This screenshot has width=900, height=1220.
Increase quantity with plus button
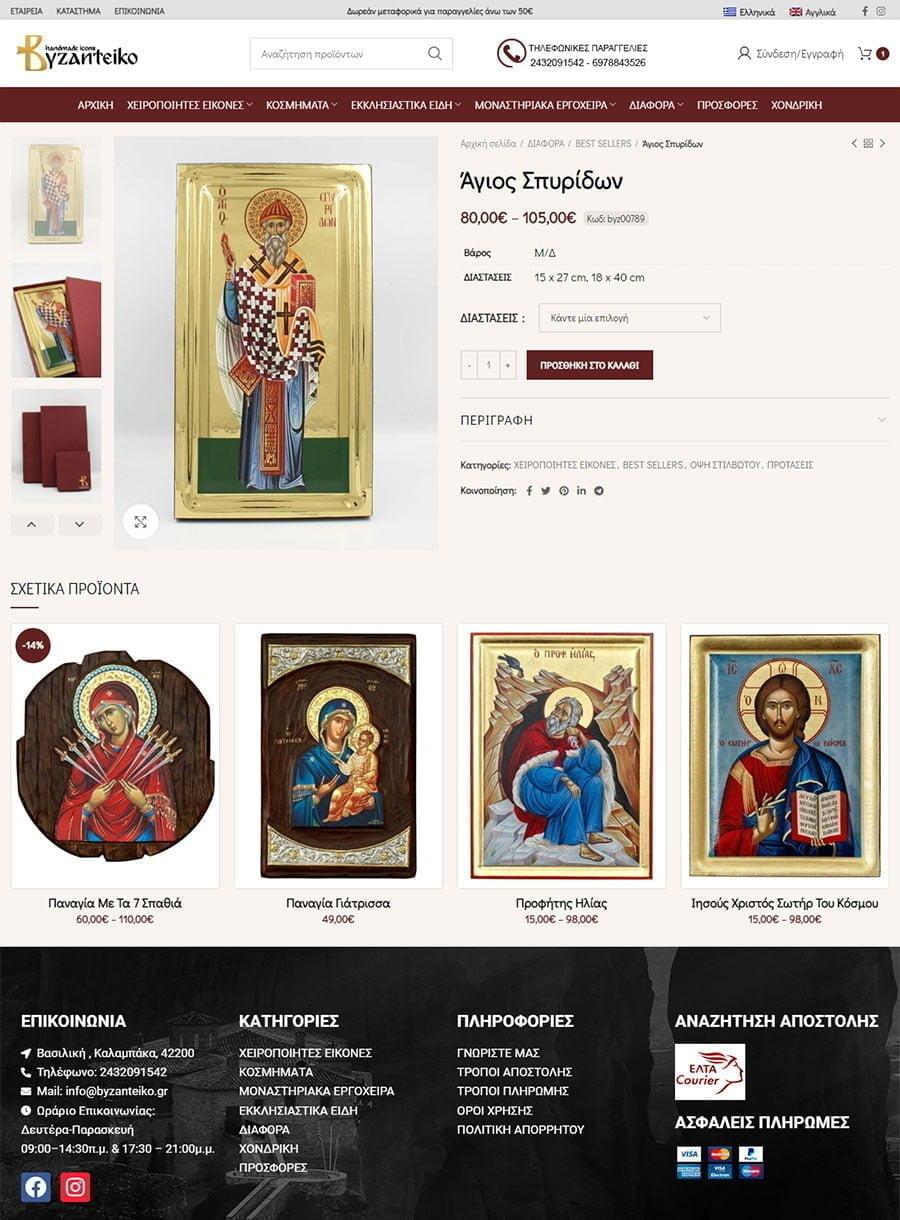pyautogui.click(x=508, y=365)
